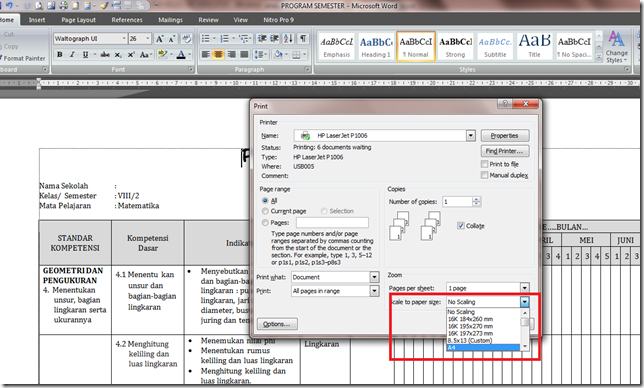Open the Print what dropdown
The image size is (644, 388).
(374, 277)
